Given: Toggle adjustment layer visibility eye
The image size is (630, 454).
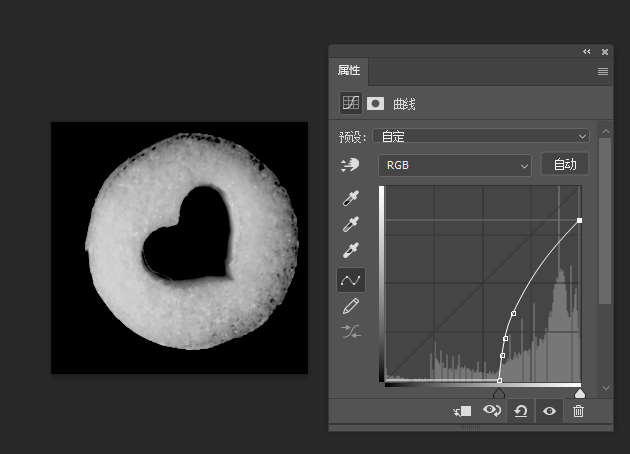Looking at the screenshot, I should click(x=549, y=411).
